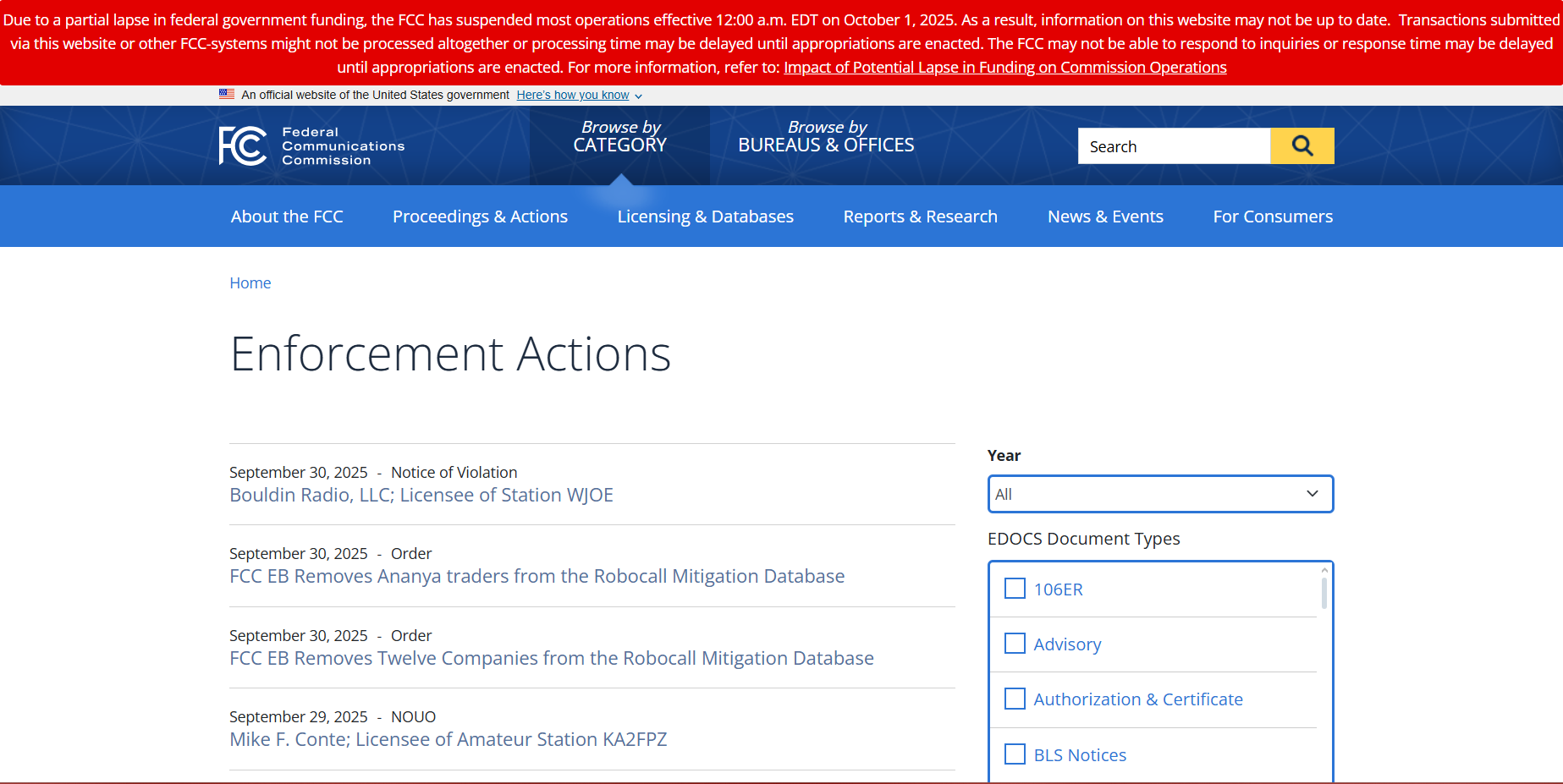
Task: Open Ananya traders Robocall removal order
Action: [x=537, y=576]
